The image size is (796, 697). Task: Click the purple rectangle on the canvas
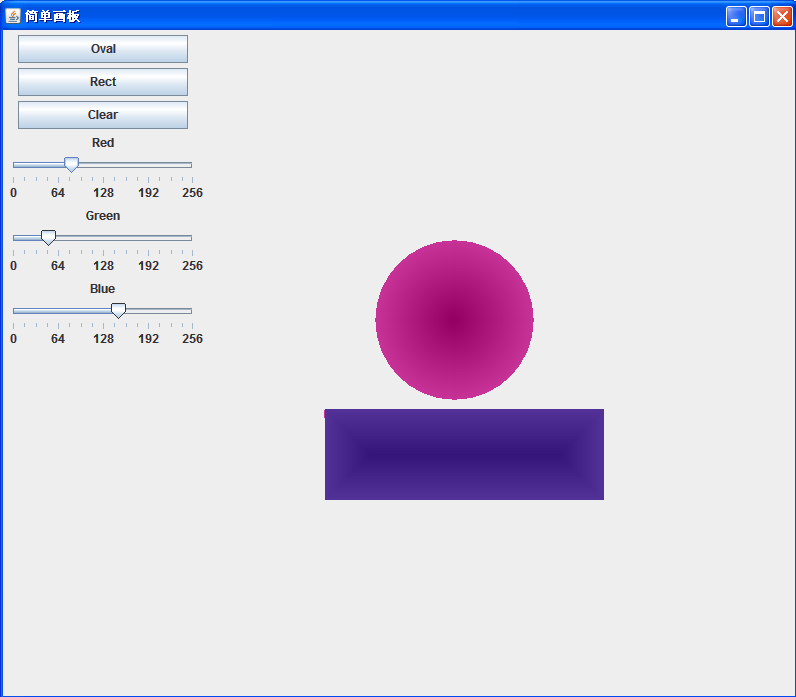[464, 454]
